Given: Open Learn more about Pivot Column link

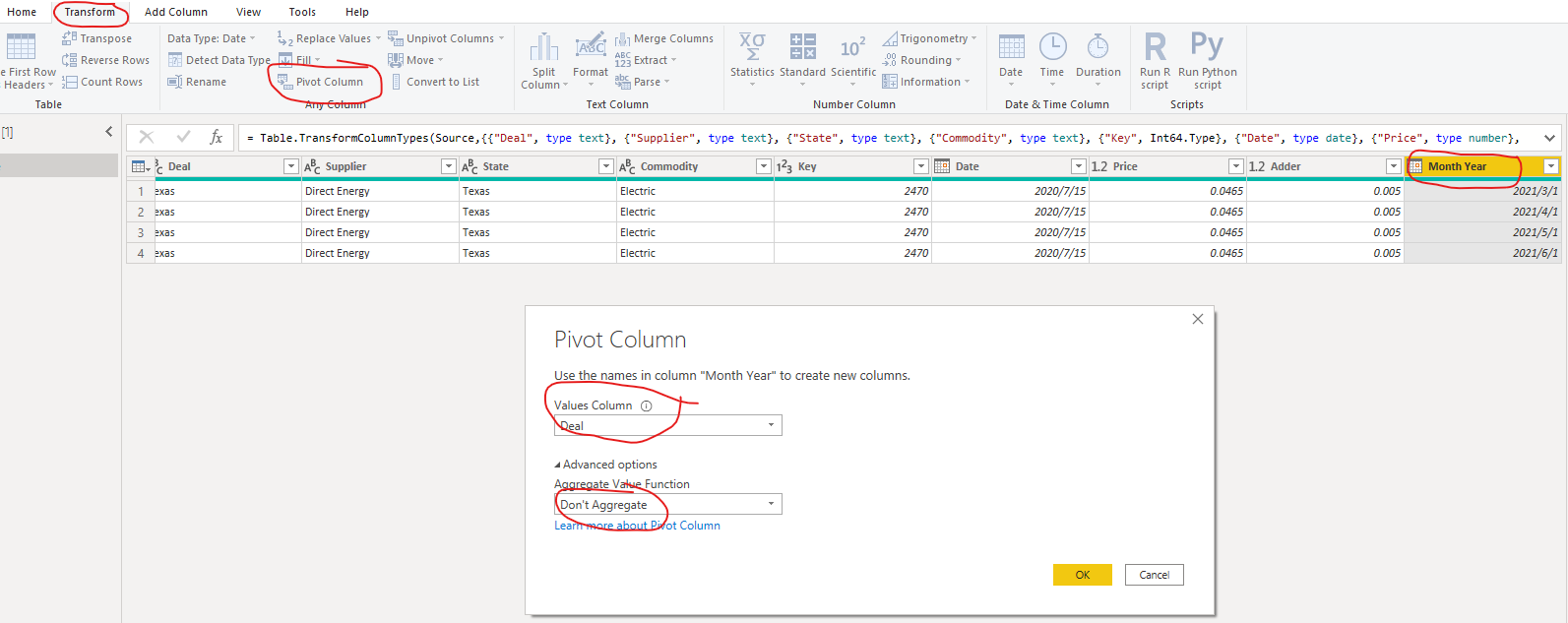Looking at the screenshot, I should pos(637,526).
